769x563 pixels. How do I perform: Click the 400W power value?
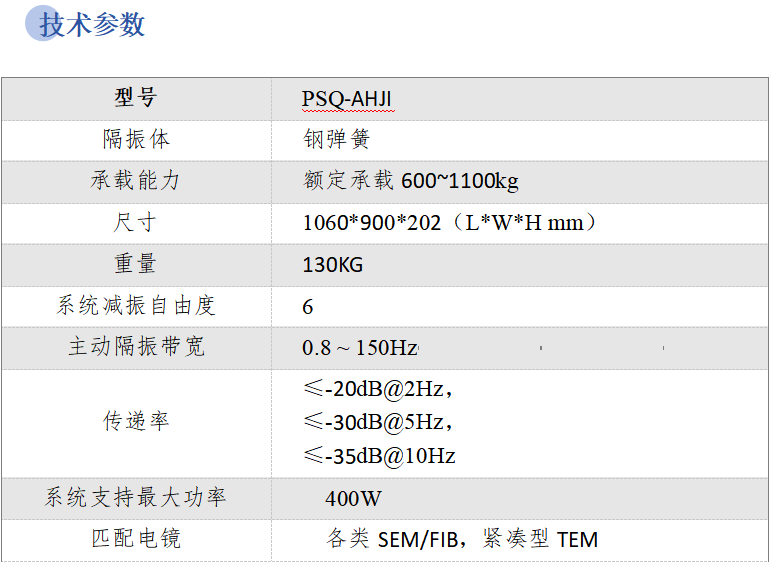click(x=352, y=498)
